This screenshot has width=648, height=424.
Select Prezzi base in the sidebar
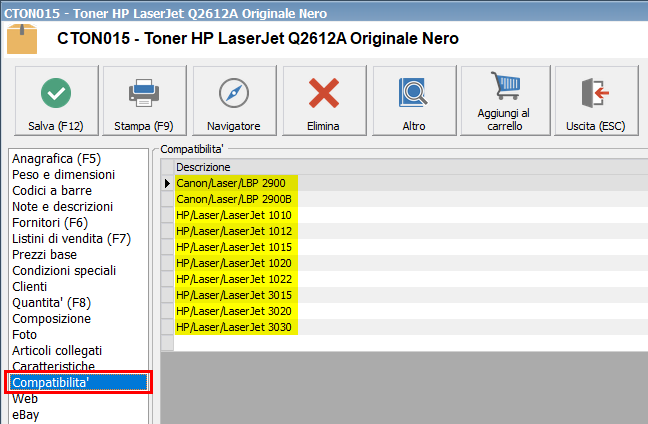(44, 255)
